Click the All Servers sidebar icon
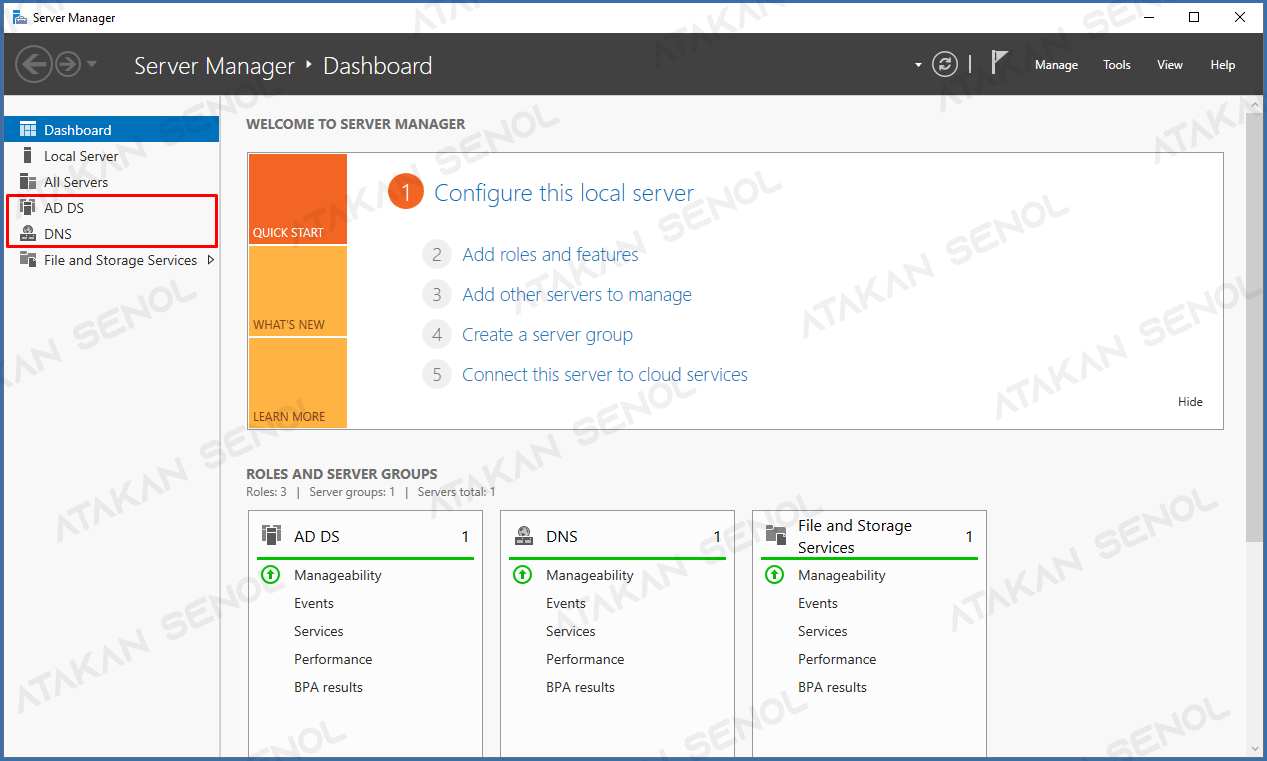Screen dimensions: 1267x761 point(28,182)
